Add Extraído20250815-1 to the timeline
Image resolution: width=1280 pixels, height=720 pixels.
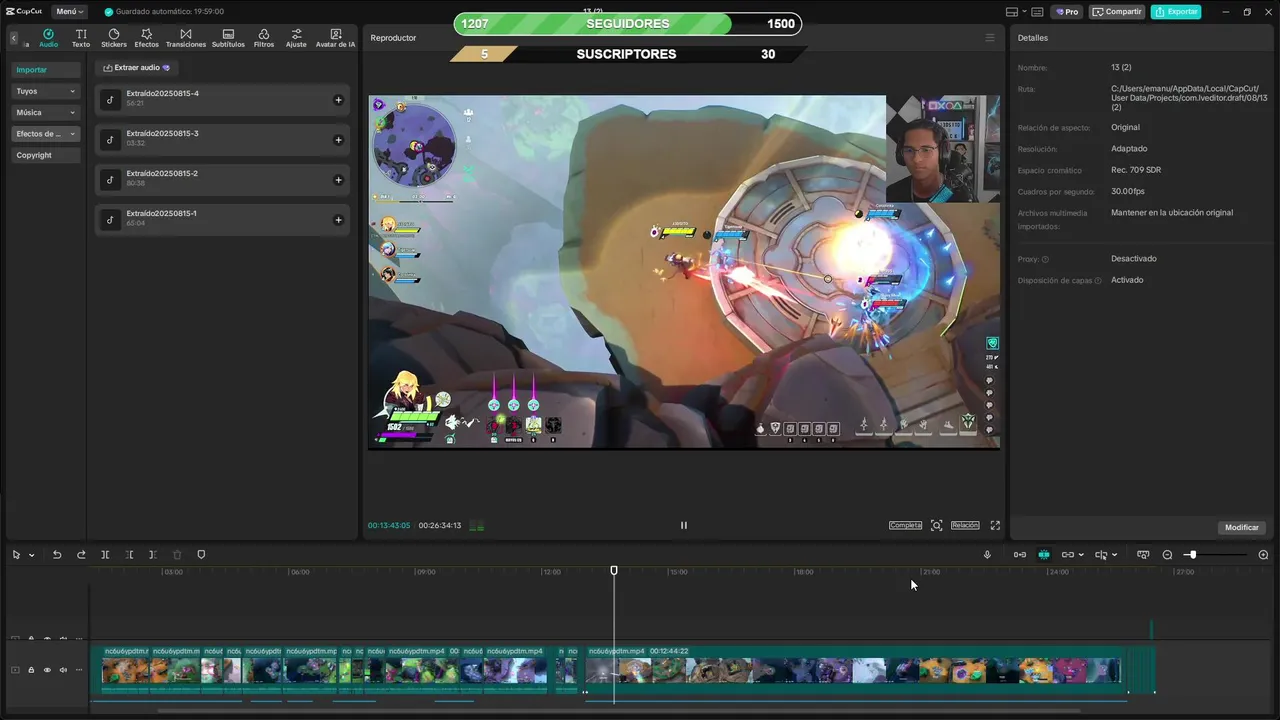point(338,220)
